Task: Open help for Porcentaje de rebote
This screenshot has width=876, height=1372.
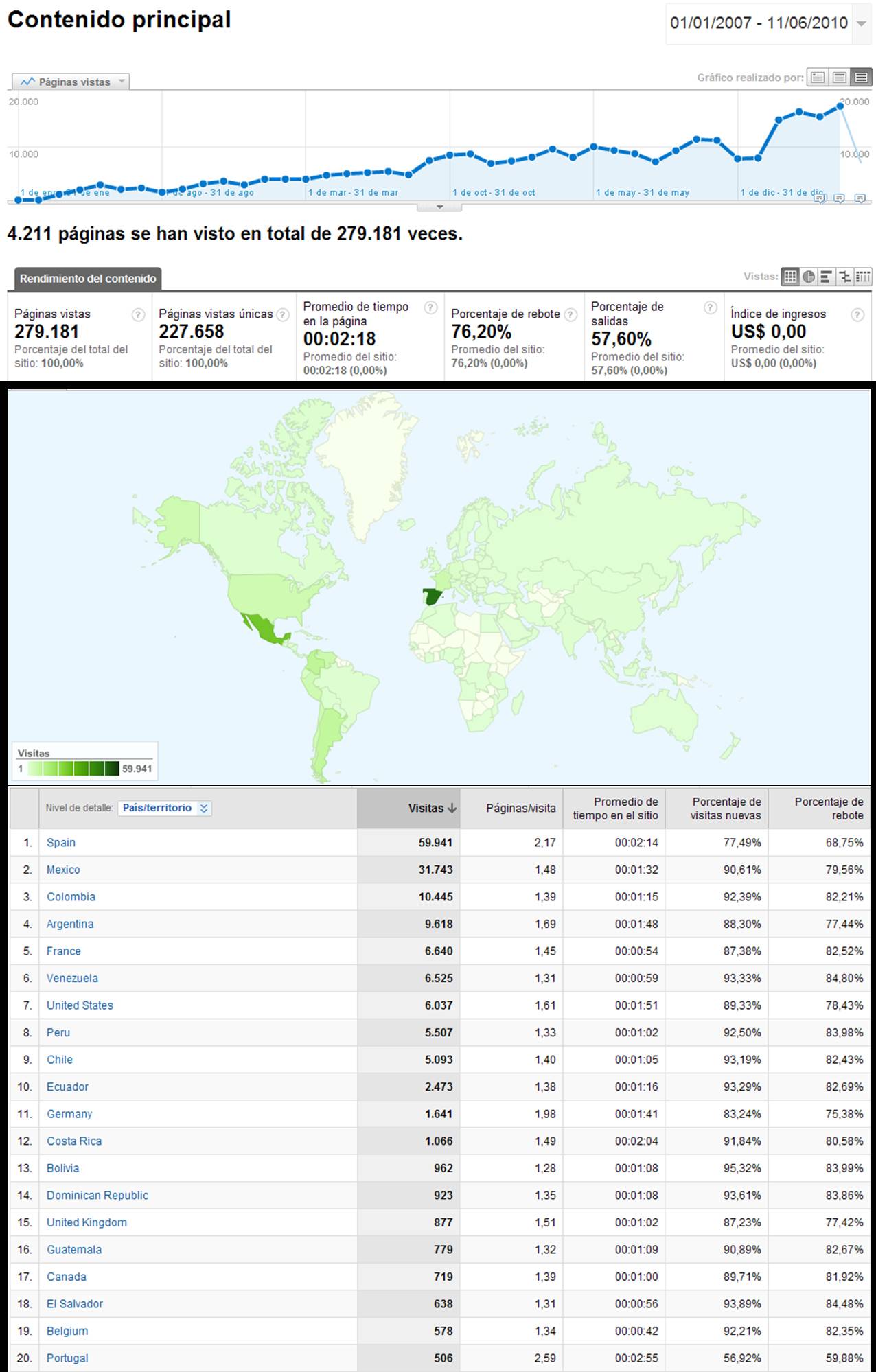Action: coord(570,314)
